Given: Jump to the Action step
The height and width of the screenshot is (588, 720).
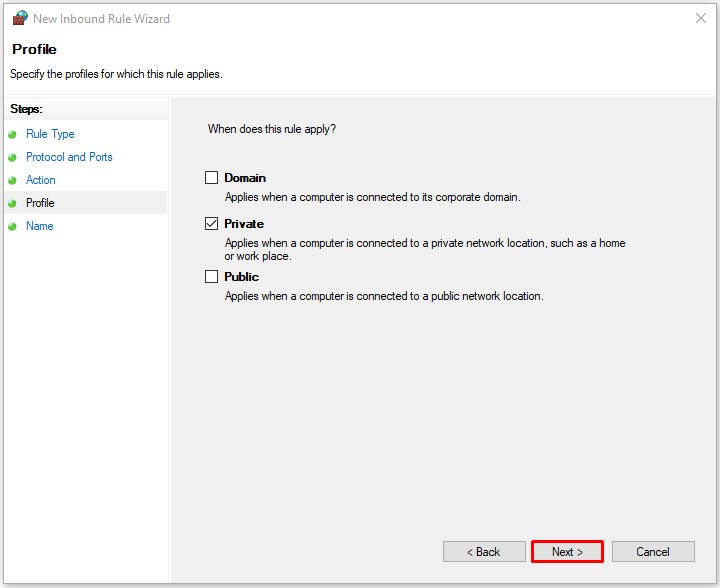Looking at the screenshot, I should point(41,180).
